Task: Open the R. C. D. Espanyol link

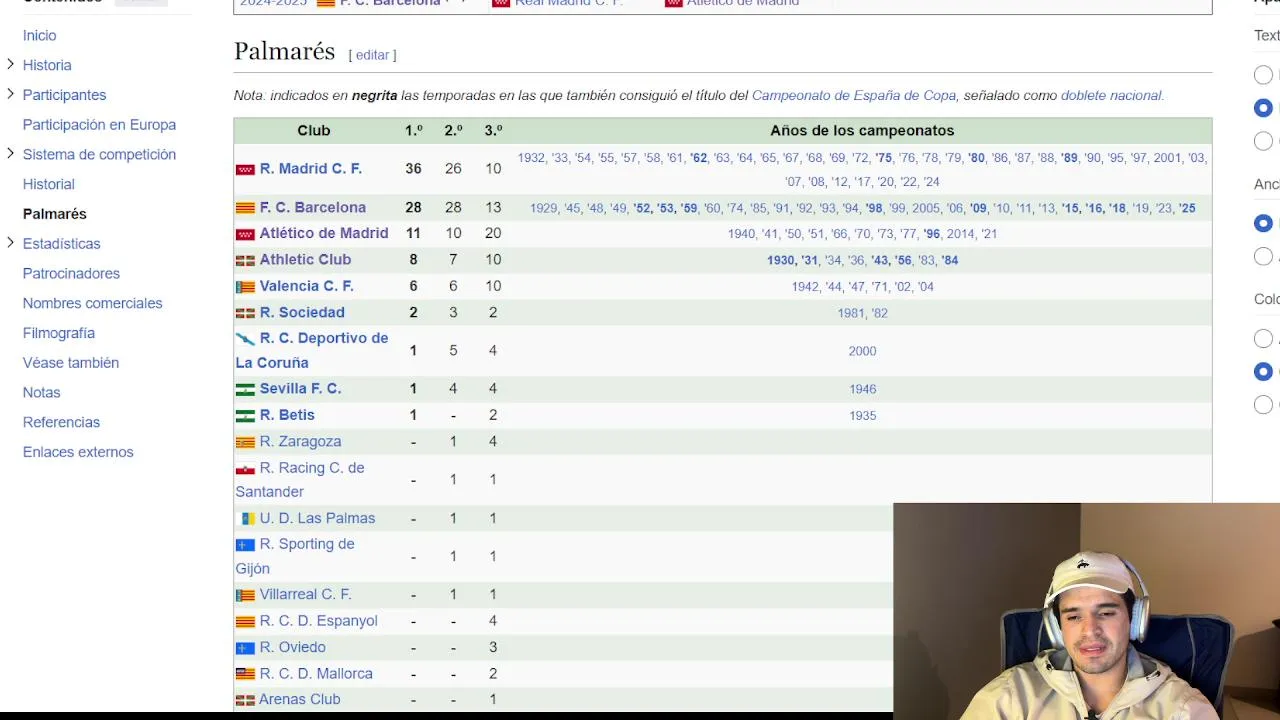Action: click(319, 622)
